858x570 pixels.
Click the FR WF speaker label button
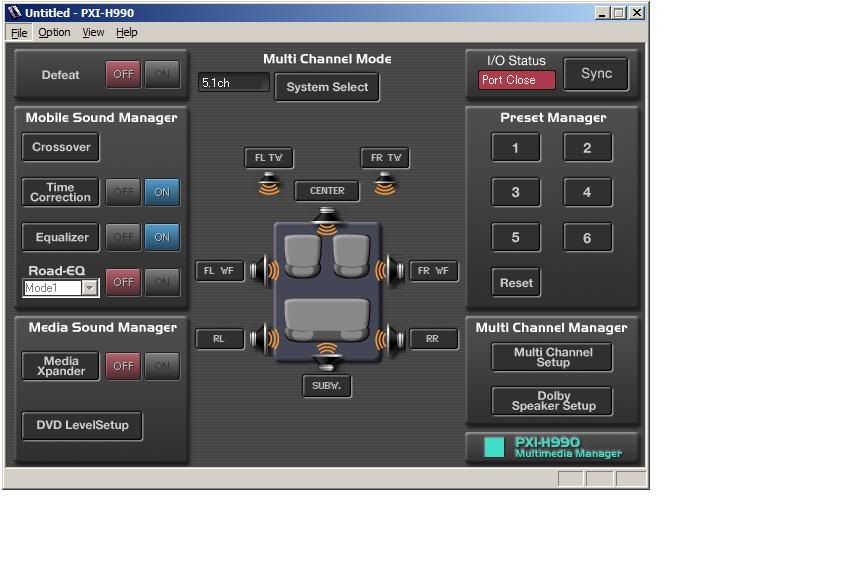tap(434, 271)
